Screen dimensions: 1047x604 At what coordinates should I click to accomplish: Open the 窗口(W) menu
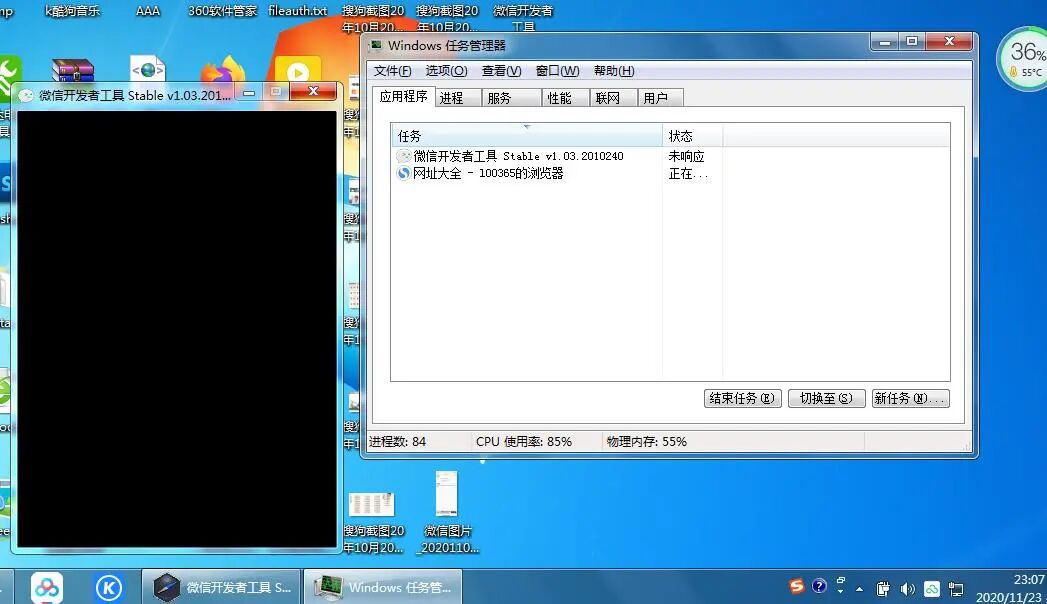coord(557,71)
